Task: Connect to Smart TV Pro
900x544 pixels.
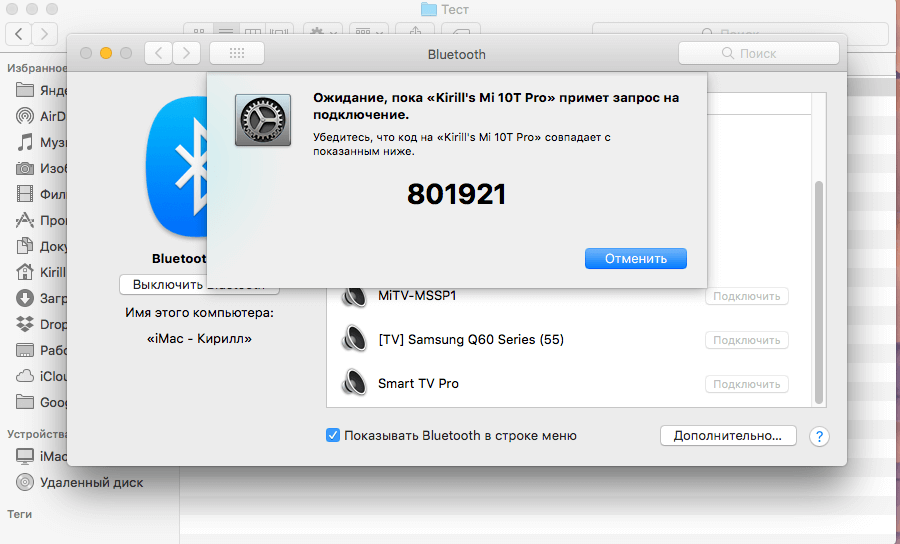Action: point(746,384)
